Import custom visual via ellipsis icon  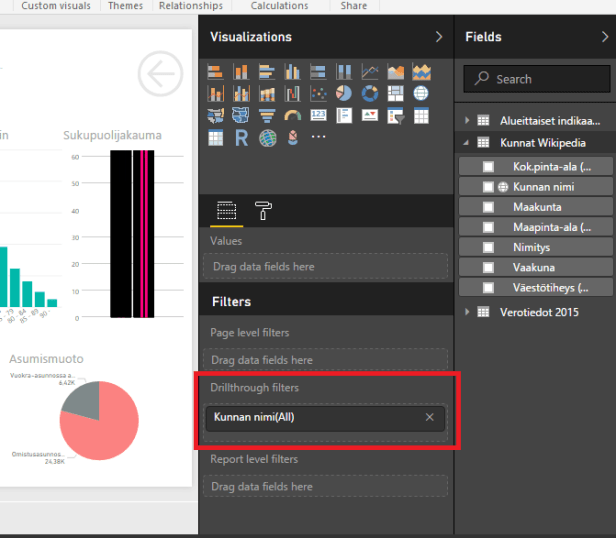point(318,138)
